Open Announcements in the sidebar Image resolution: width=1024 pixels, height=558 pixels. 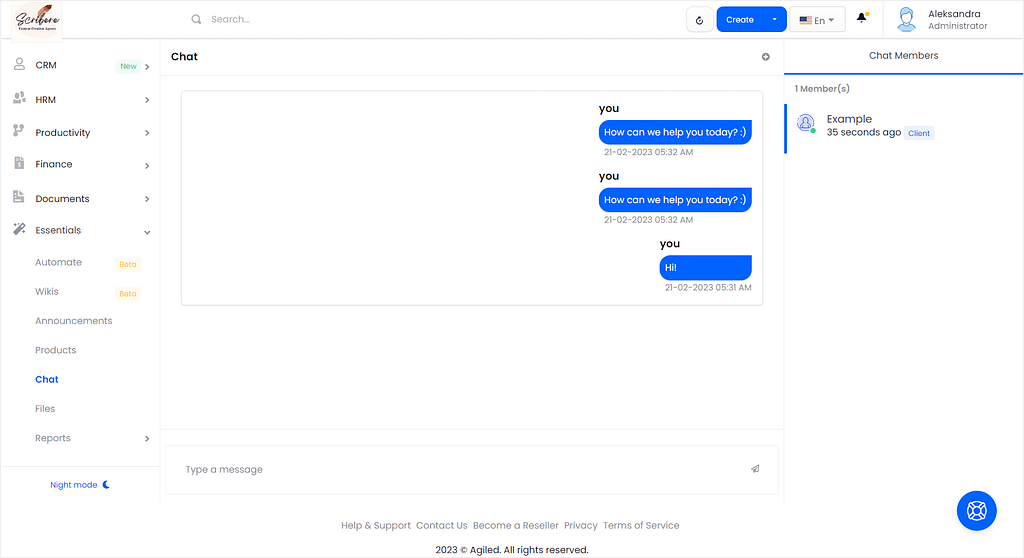tap(74, 321)
